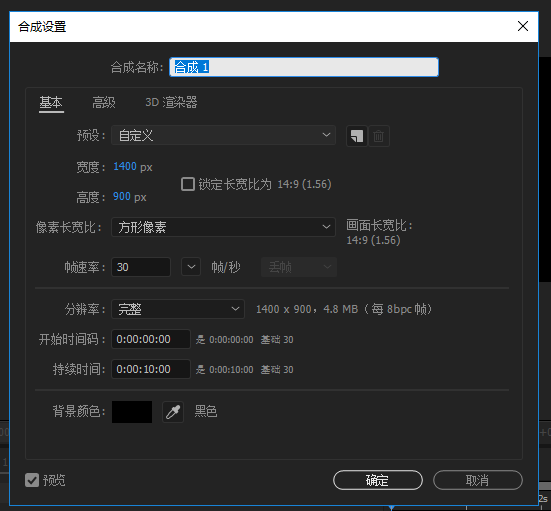The height and width of the screenshot is (511, 551).
Task: Toggle 锁定长宽比 checkbox
Action: [x=188, y=184]
